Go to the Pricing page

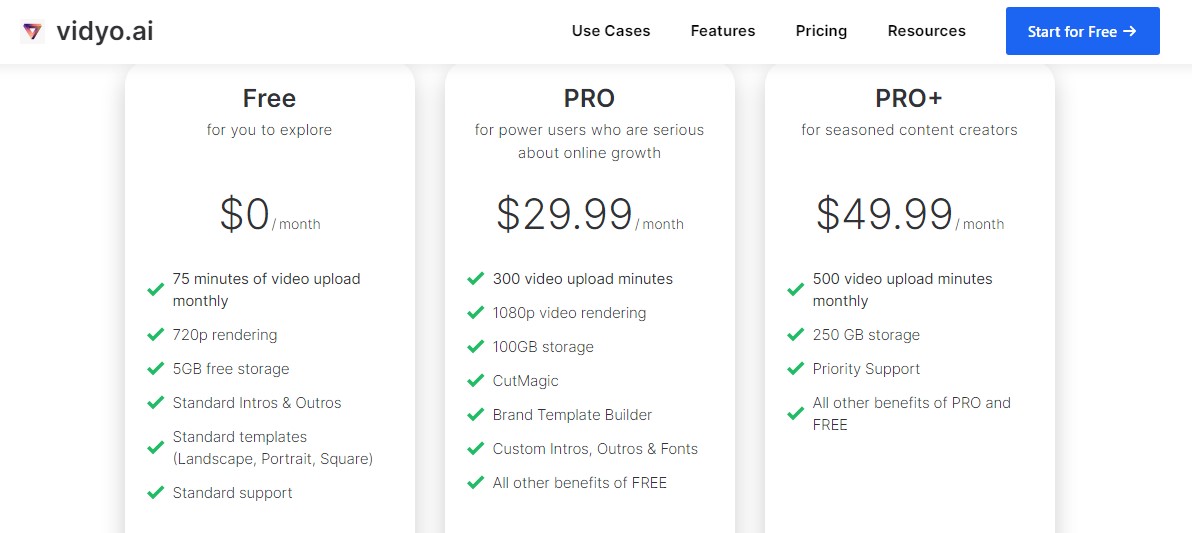821,31
